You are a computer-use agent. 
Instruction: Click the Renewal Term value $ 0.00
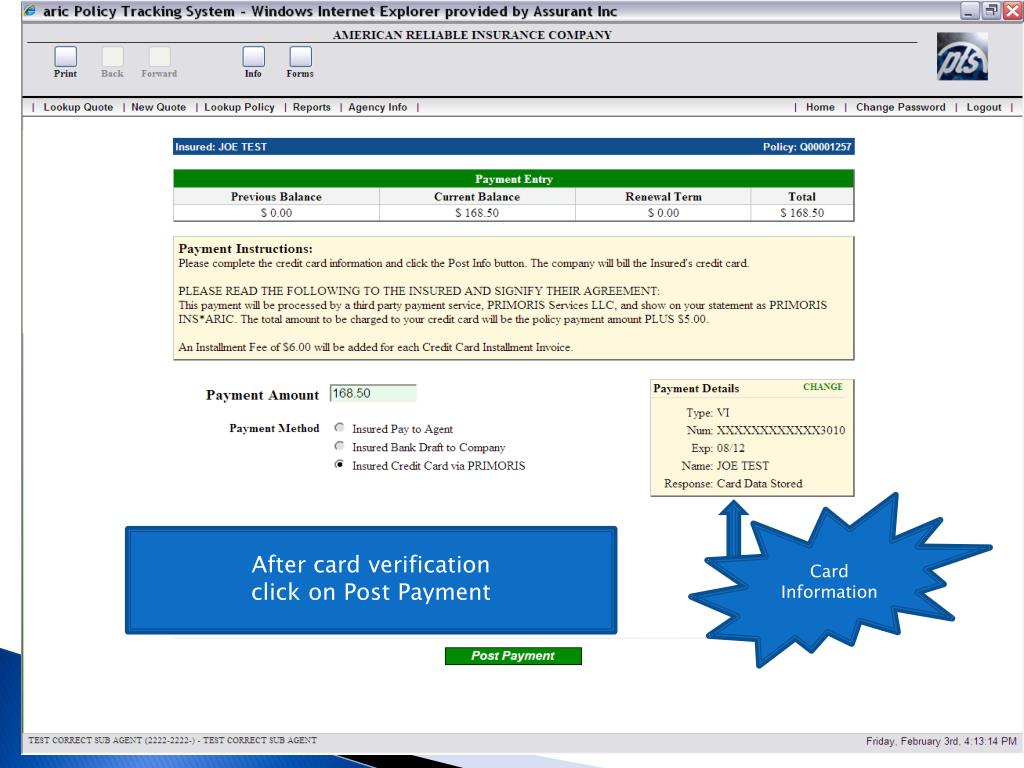pyautogui.click(x=664, y=213)
